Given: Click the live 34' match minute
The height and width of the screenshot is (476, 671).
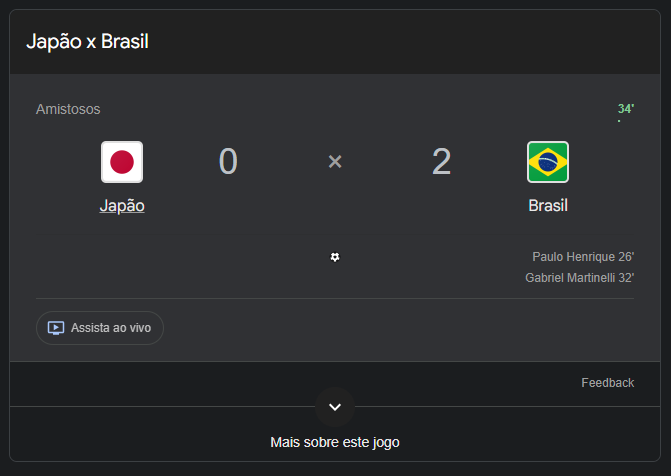Looking at the screenshot, I should coord(626,109).
